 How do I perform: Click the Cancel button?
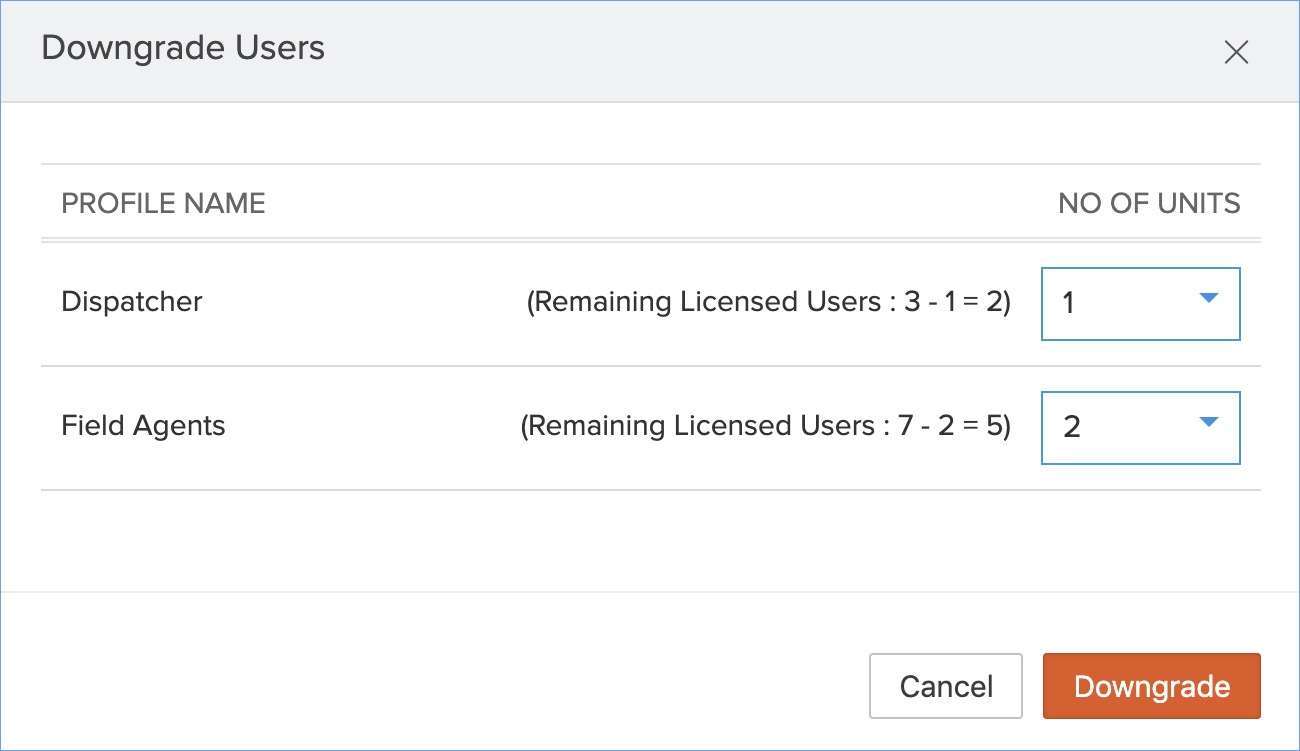[945, 686]
